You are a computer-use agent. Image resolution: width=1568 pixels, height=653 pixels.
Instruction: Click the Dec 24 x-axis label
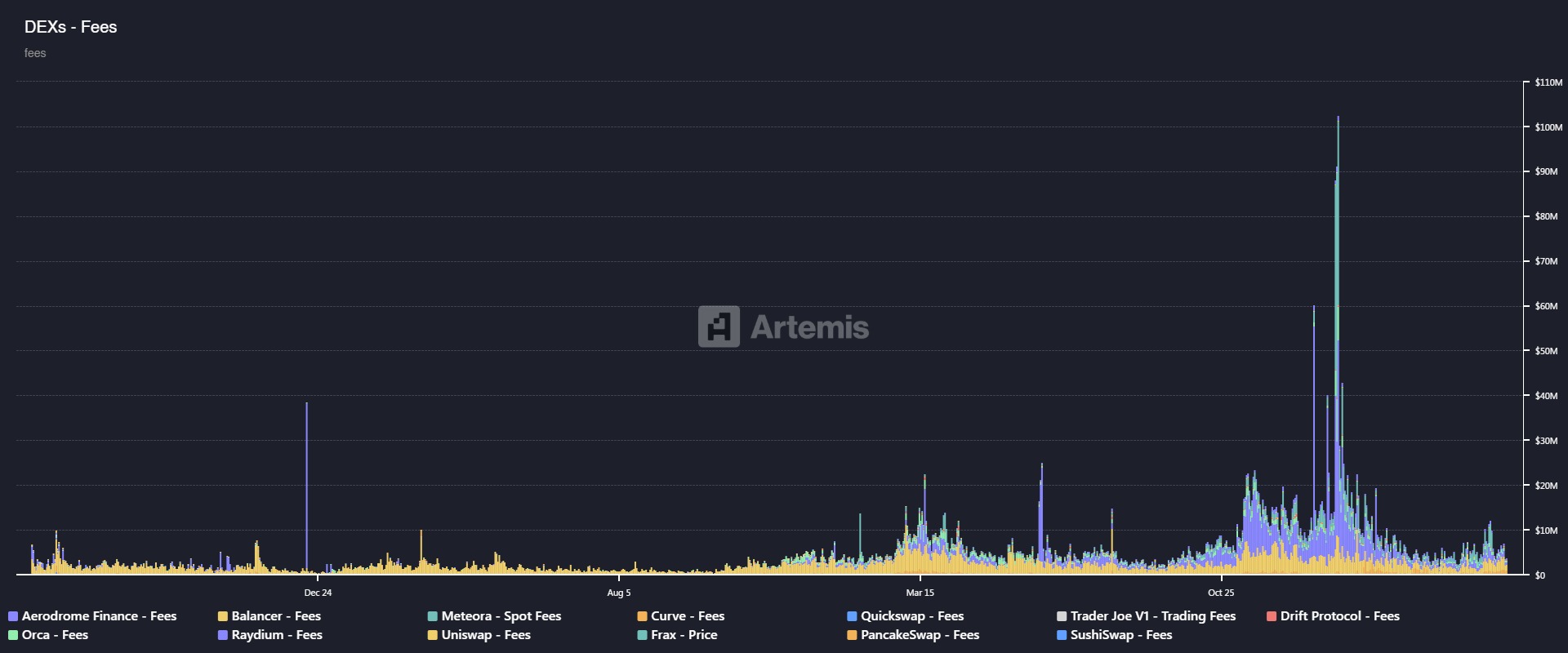[318, 593]
